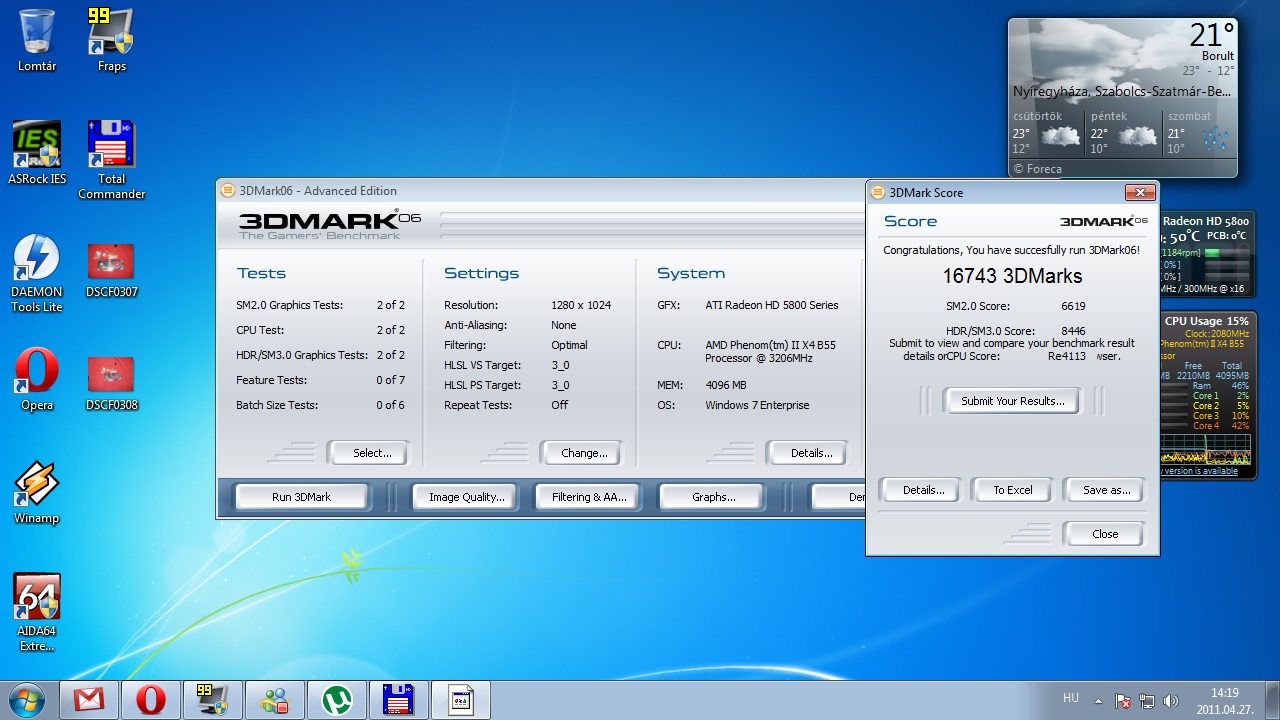Export score with To Excel button
The width and height of the screenshot is (1280, 720).
pos(1012,490)
